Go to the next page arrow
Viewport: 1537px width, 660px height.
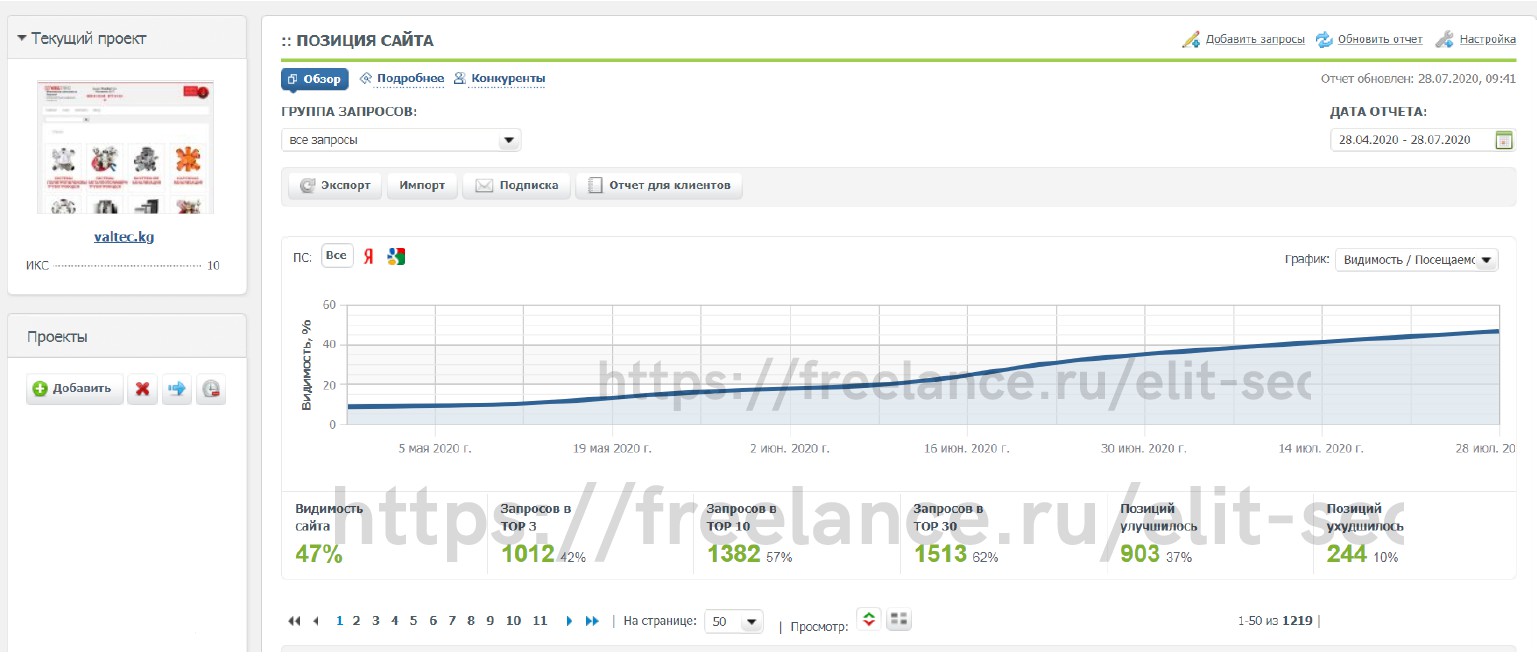tap(569, 621)
